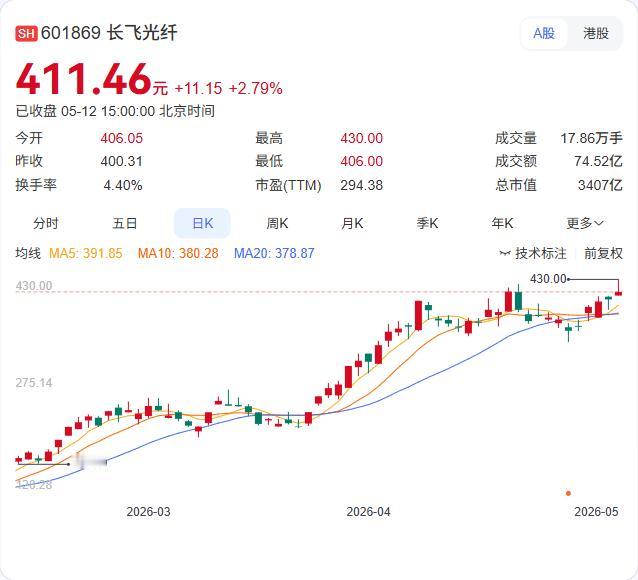Click the 市盈(TTM) value 294.38

(362, 186)
